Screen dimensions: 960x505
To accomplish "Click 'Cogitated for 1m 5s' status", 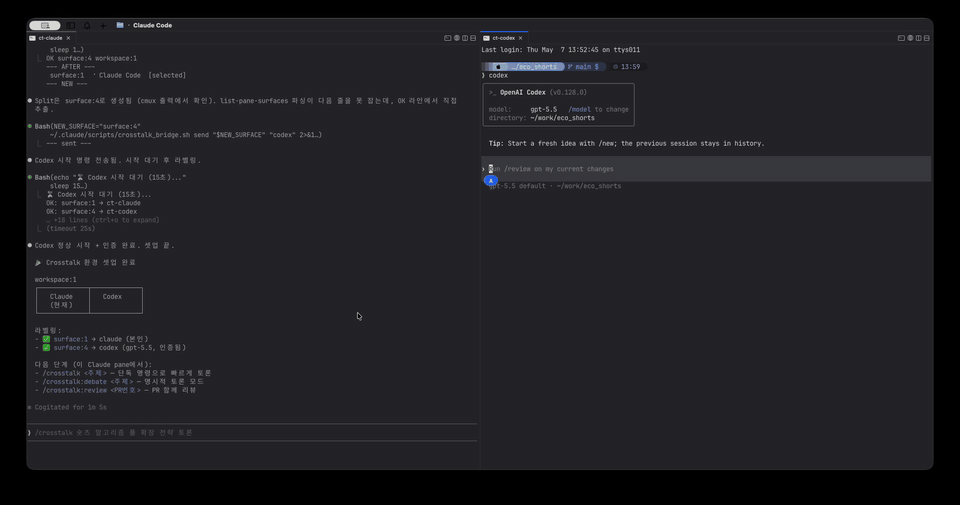I will [x=70, y=407].
